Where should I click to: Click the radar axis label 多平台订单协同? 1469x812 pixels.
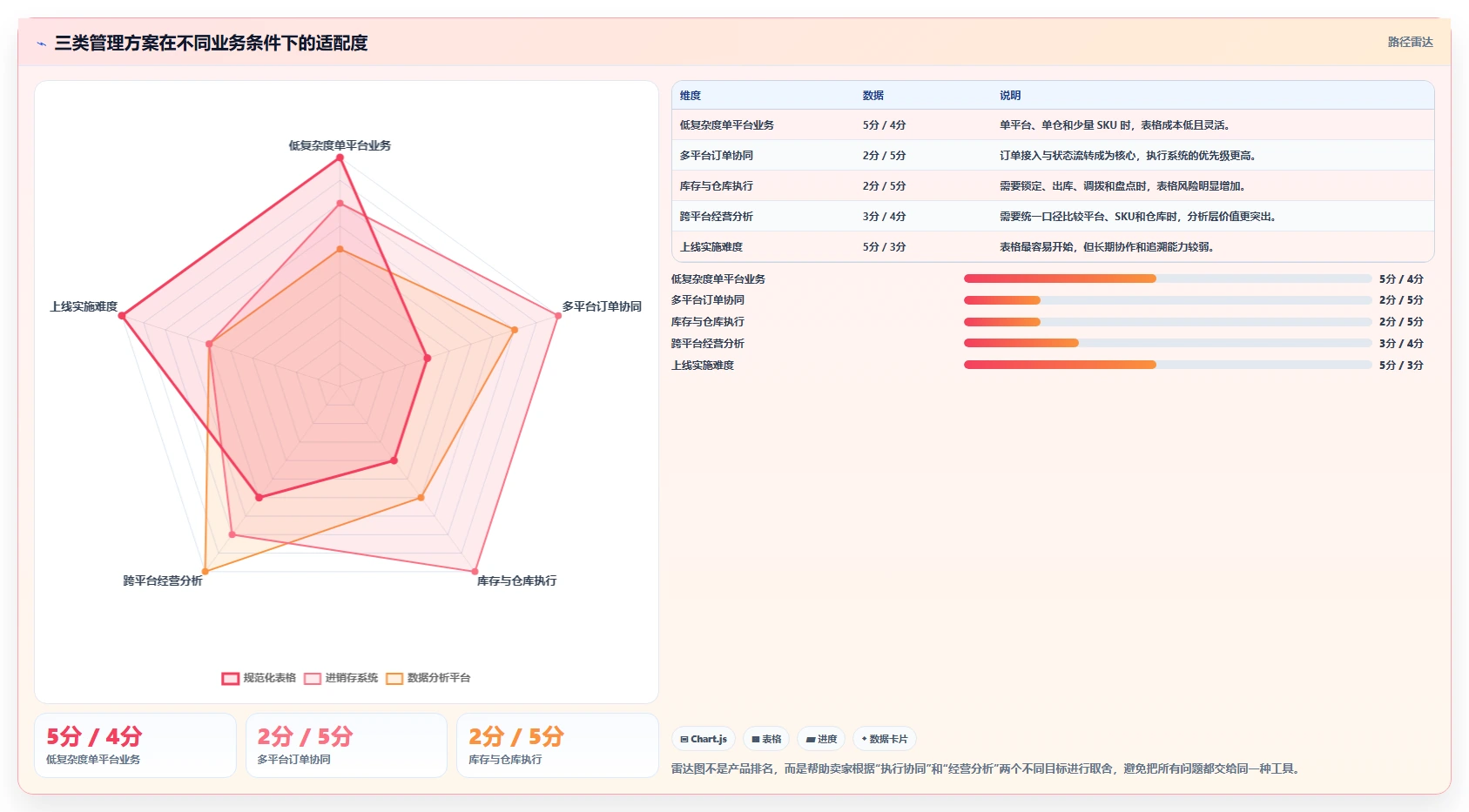[602, 306]
